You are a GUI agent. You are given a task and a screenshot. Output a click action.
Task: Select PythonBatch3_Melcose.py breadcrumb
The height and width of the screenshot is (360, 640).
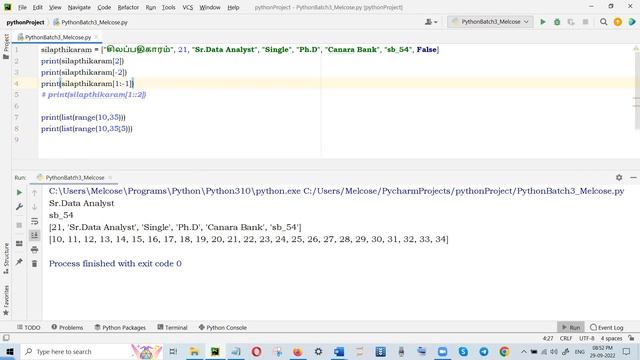[x=91, y=22]
